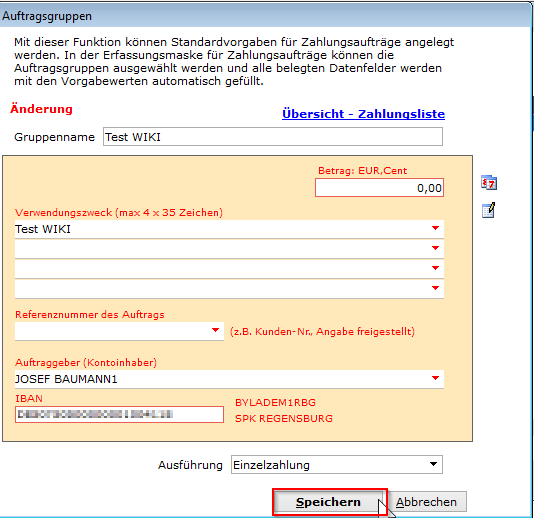
Task: Expand fourth Verwendungszweck line dropdown arrow
Action: tap(435, 288)
